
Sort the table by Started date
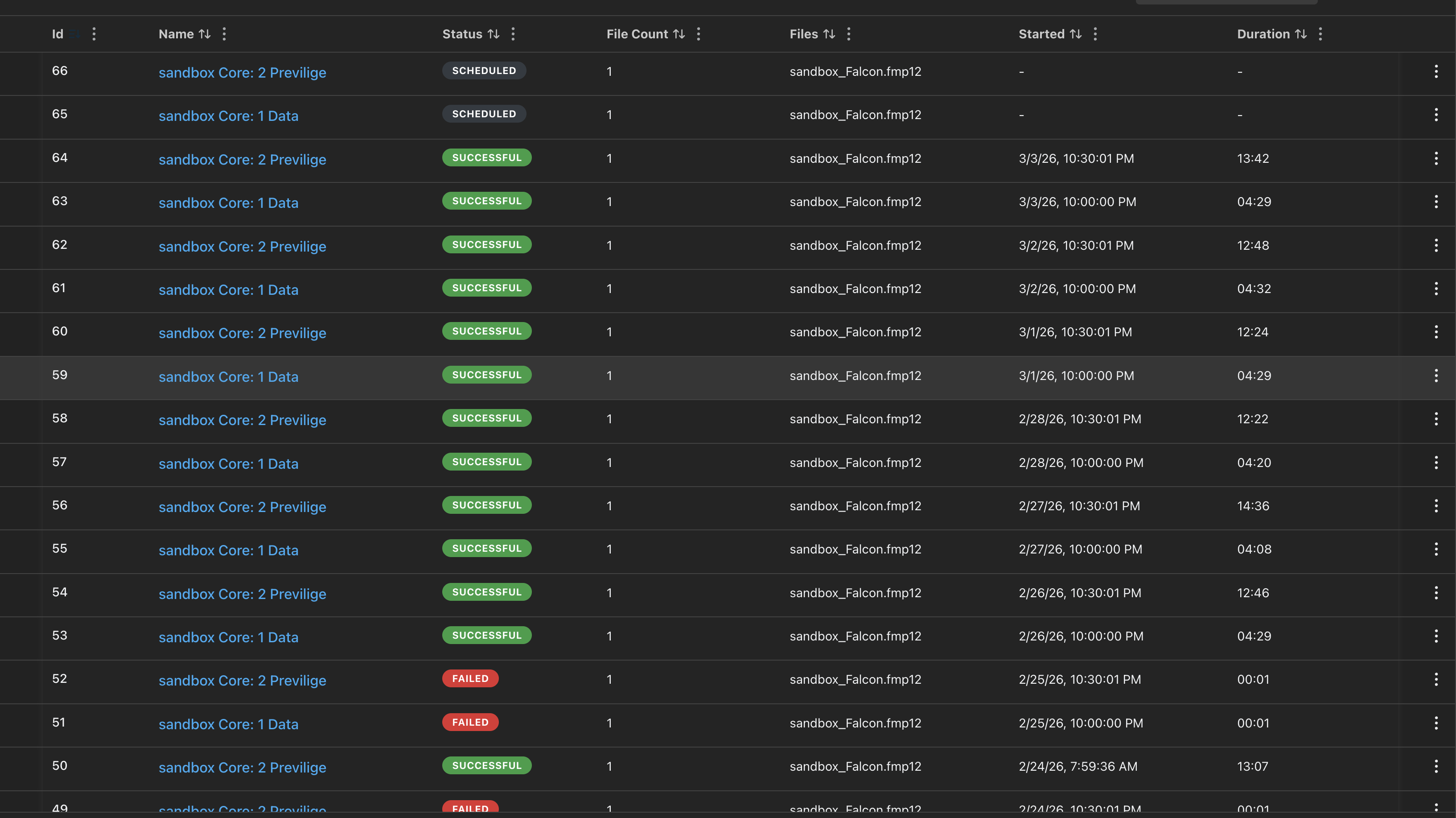pos(1076,34)
